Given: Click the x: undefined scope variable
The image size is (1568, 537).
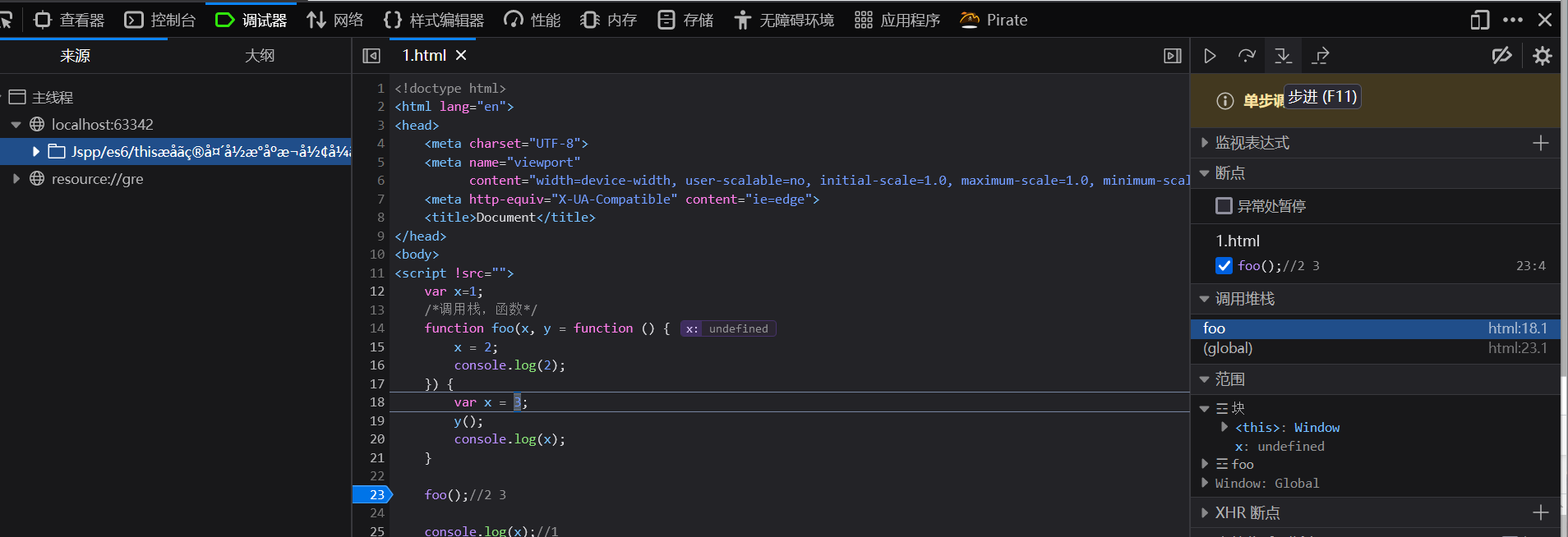Looking at the screenshot, I should tap(1280, 446).
